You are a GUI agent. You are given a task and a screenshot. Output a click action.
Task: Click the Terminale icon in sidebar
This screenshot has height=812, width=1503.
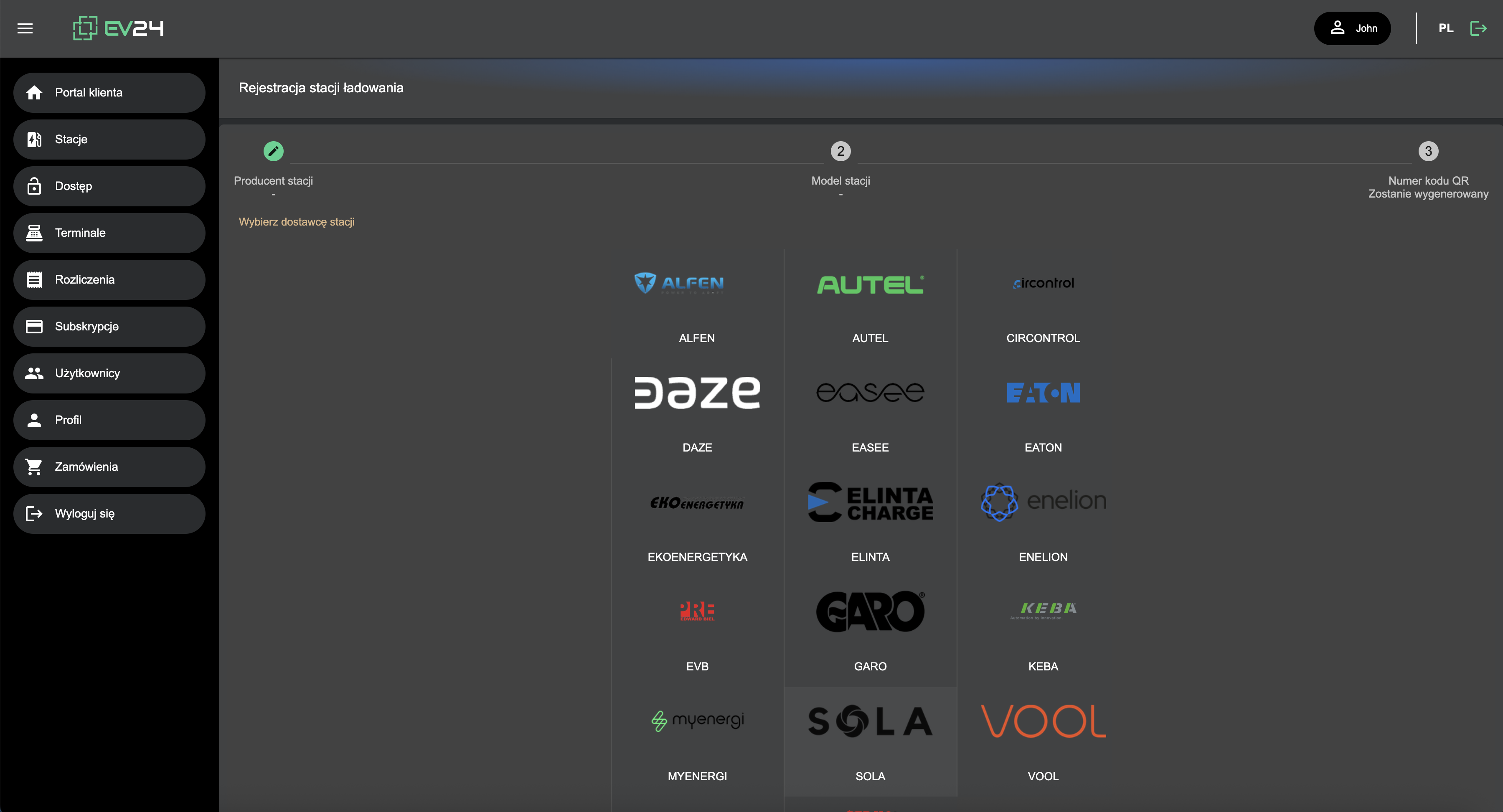tap(34, 233)
